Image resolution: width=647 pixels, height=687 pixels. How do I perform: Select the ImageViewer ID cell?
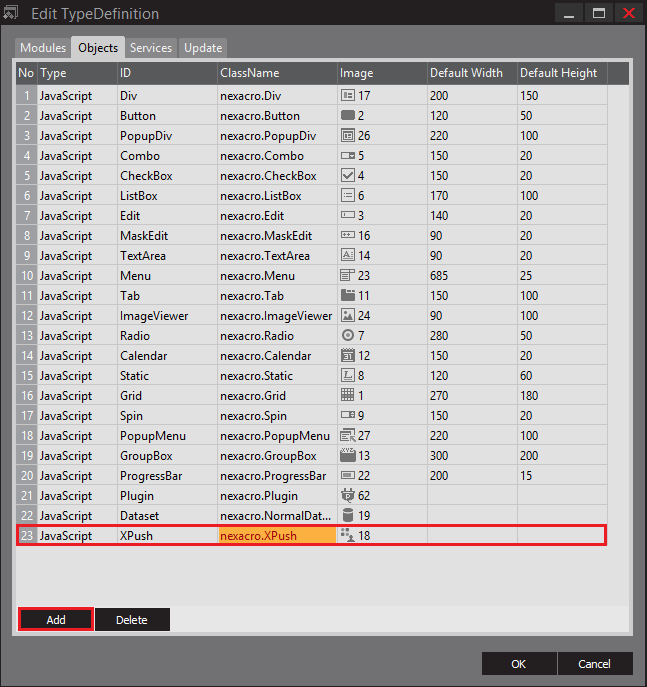(167, 316)
